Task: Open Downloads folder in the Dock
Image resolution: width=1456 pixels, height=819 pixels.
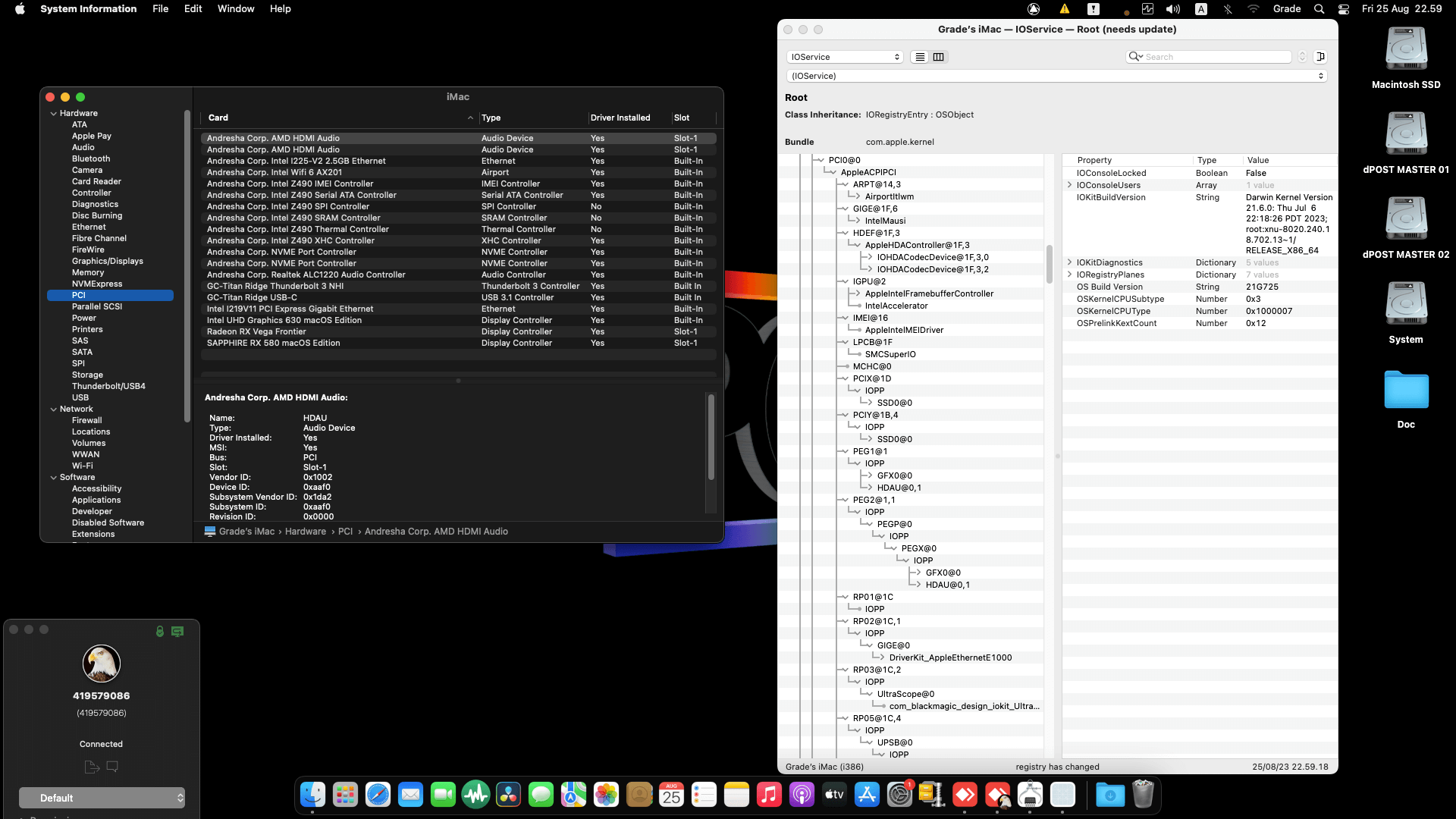Action: tap(1110, 795)
